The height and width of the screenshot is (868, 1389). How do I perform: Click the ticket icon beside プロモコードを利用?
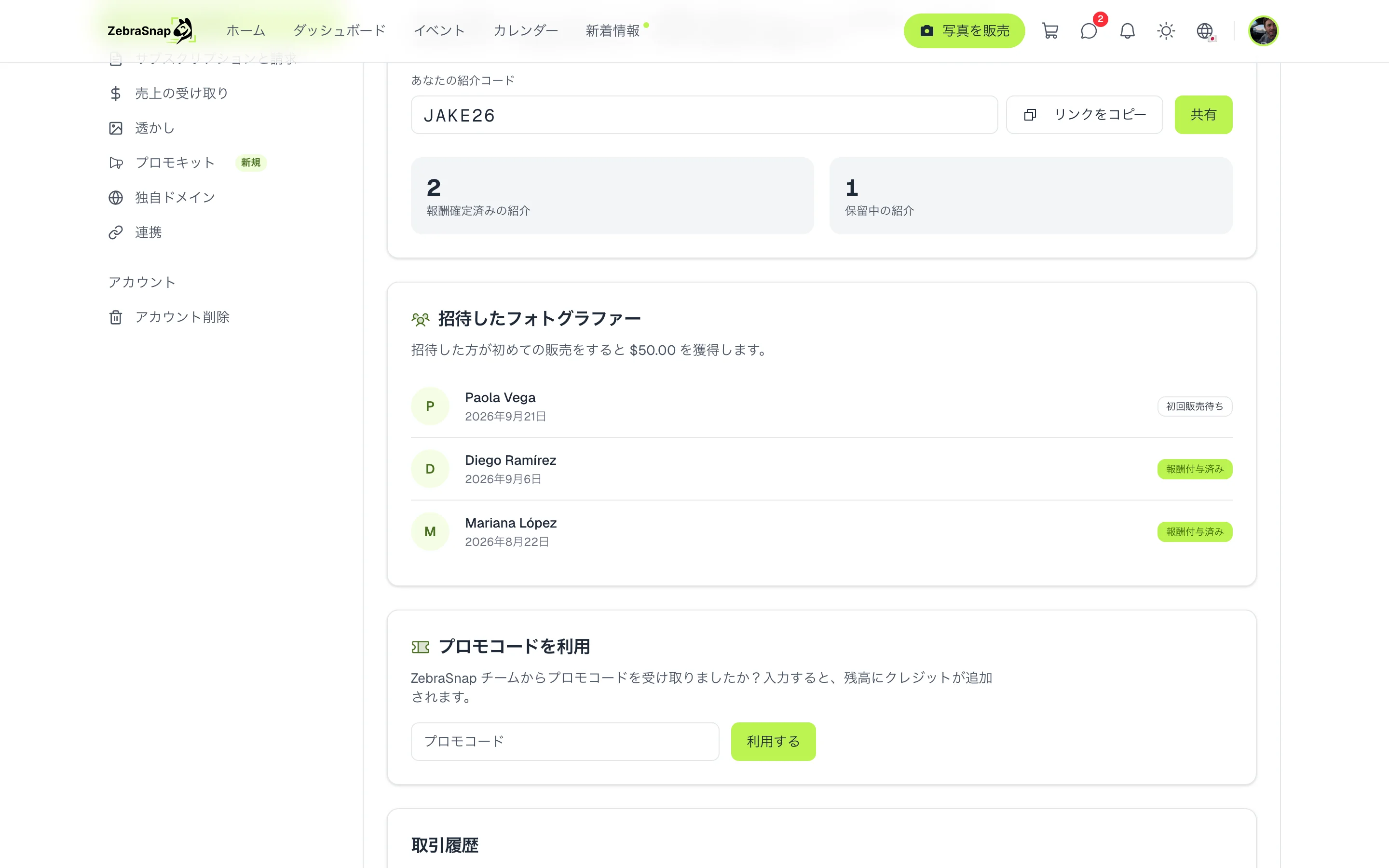click(x=420, y=647)
